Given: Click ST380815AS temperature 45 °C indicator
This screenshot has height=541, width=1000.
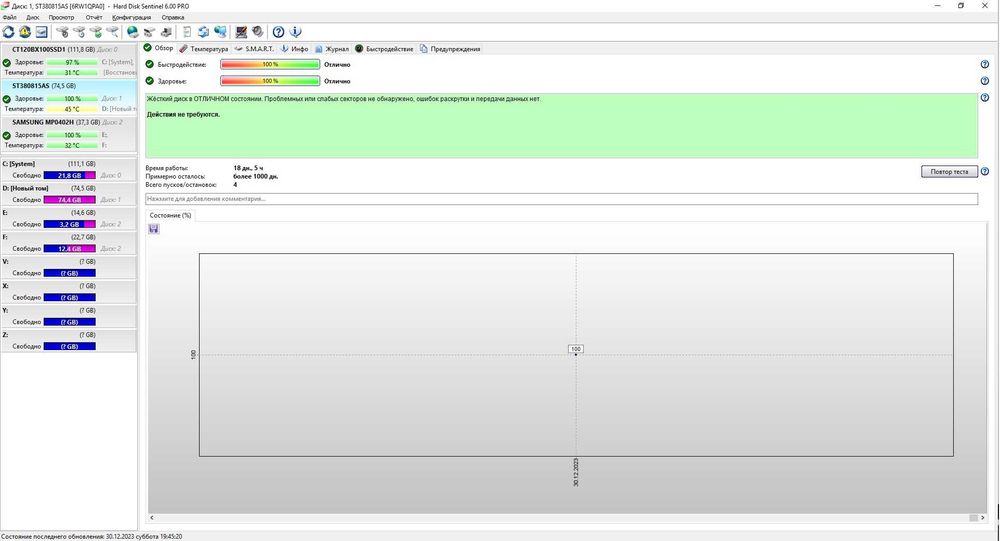Looking at the screenshot, I should coord(72,109).
